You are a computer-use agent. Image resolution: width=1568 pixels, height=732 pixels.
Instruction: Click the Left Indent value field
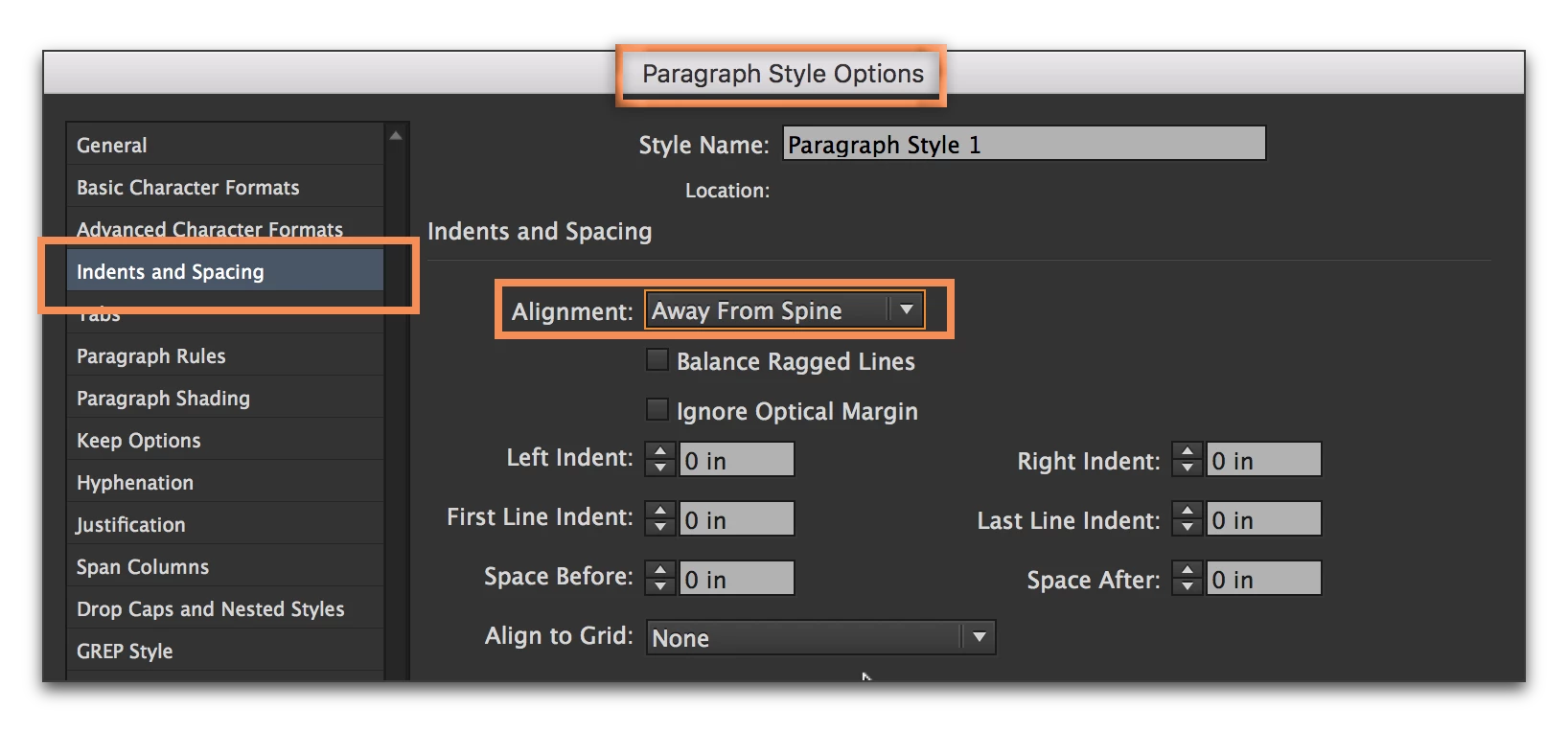pyautogui.click(x=736, y=460)
